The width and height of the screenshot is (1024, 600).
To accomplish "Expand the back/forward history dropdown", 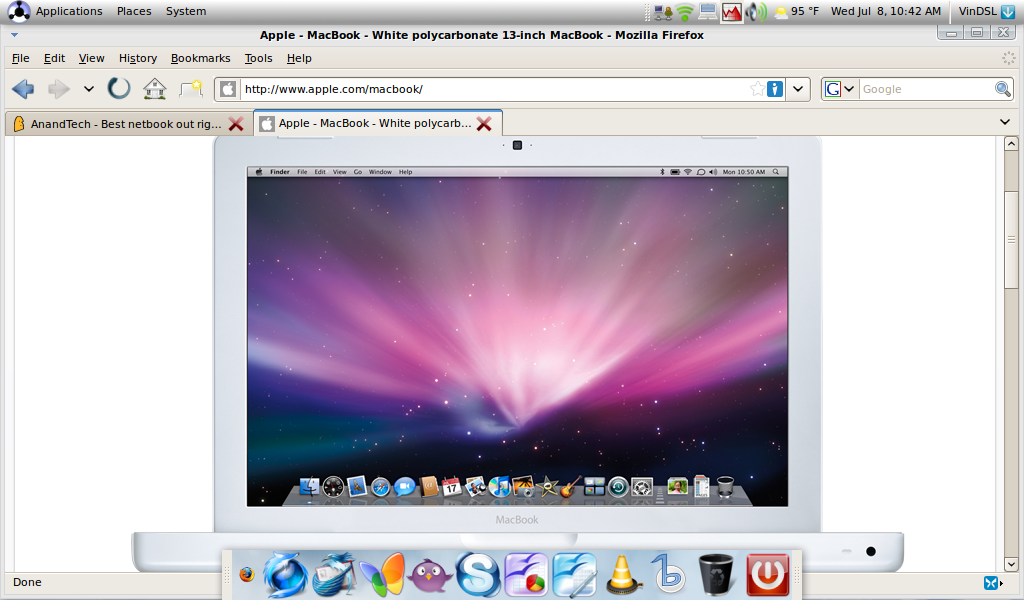I will [88, 89].
